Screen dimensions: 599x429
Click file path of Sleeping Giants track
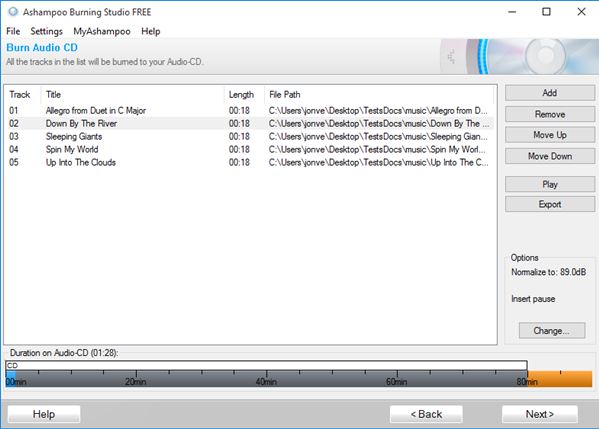pos(378,136)
